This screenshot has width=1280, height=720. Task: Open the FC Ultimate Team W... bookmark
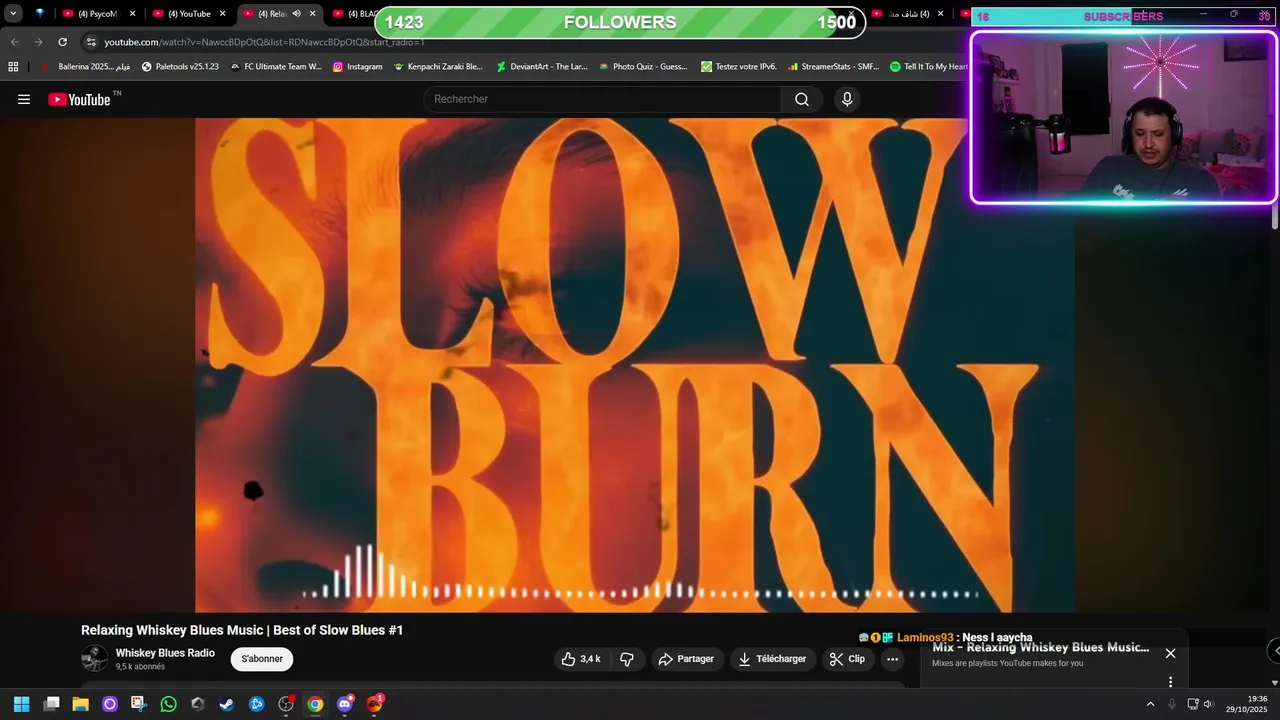click(276, 67)
